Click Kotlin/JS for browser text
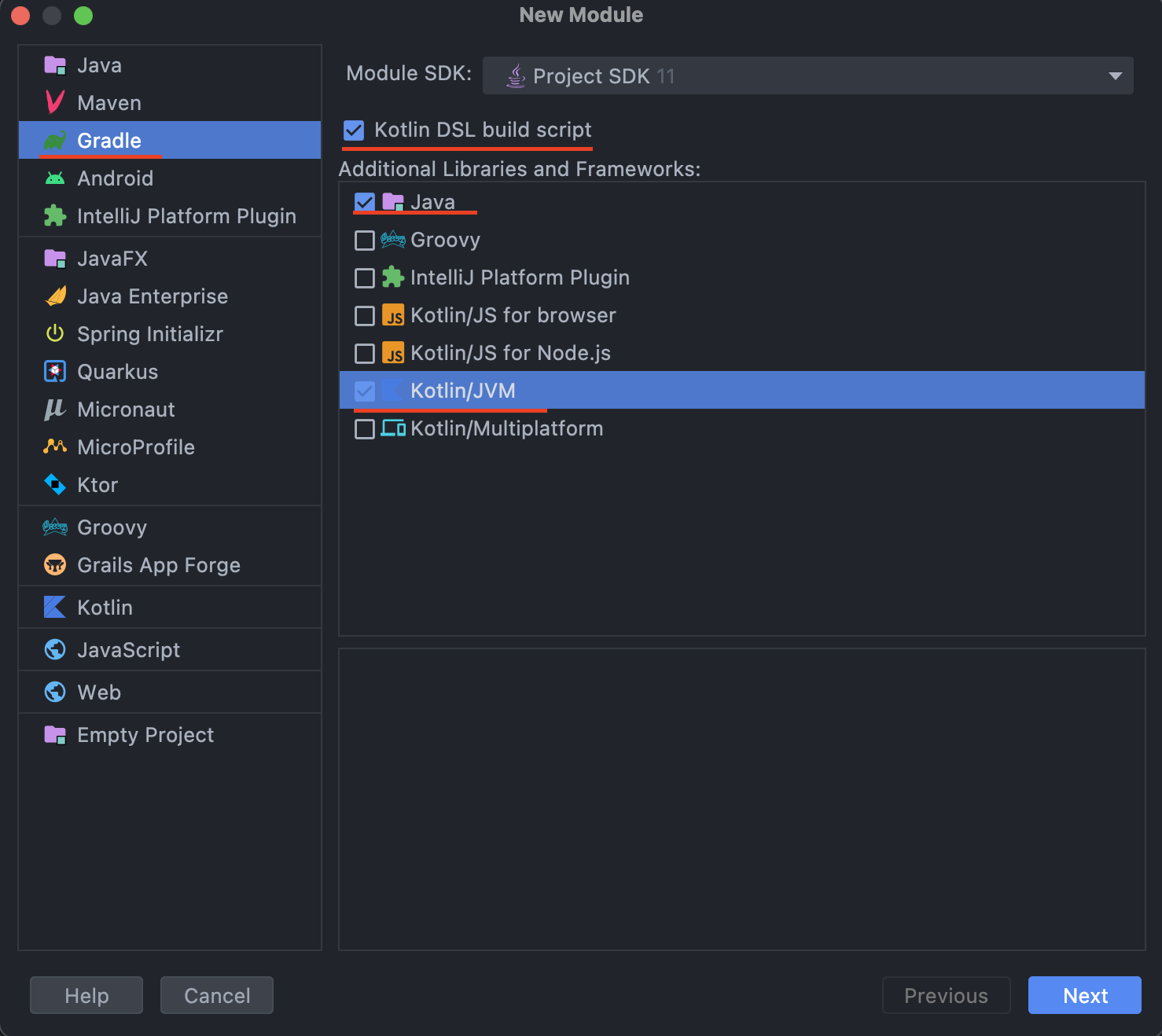 point(513,315)
